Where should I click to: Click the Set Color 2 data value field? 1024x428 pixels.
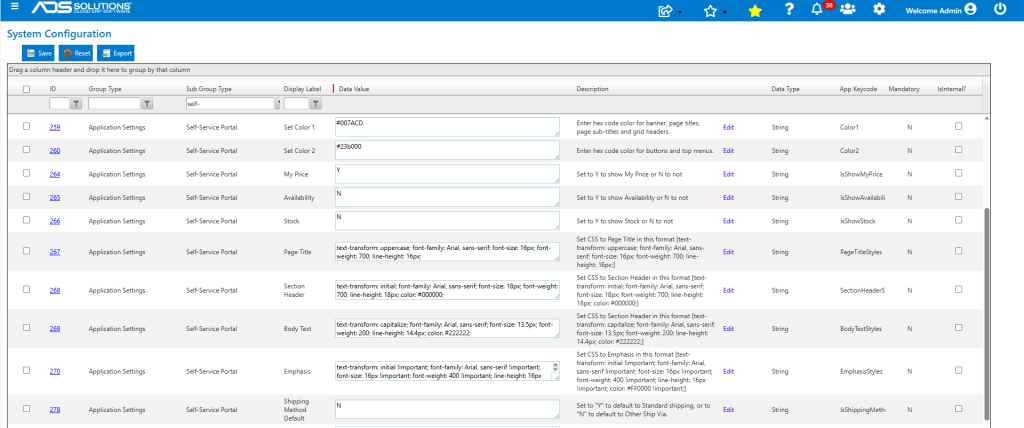447,150
